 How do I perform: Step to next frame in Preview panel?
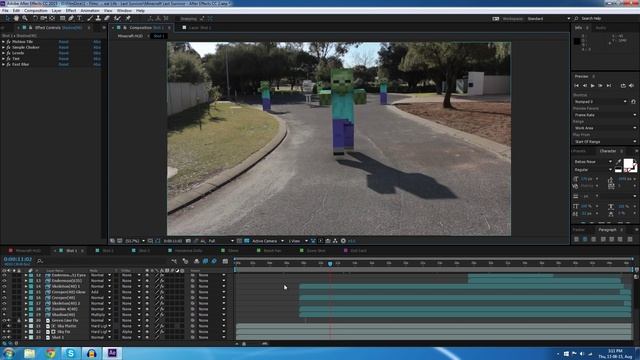[x=600, y=86]
